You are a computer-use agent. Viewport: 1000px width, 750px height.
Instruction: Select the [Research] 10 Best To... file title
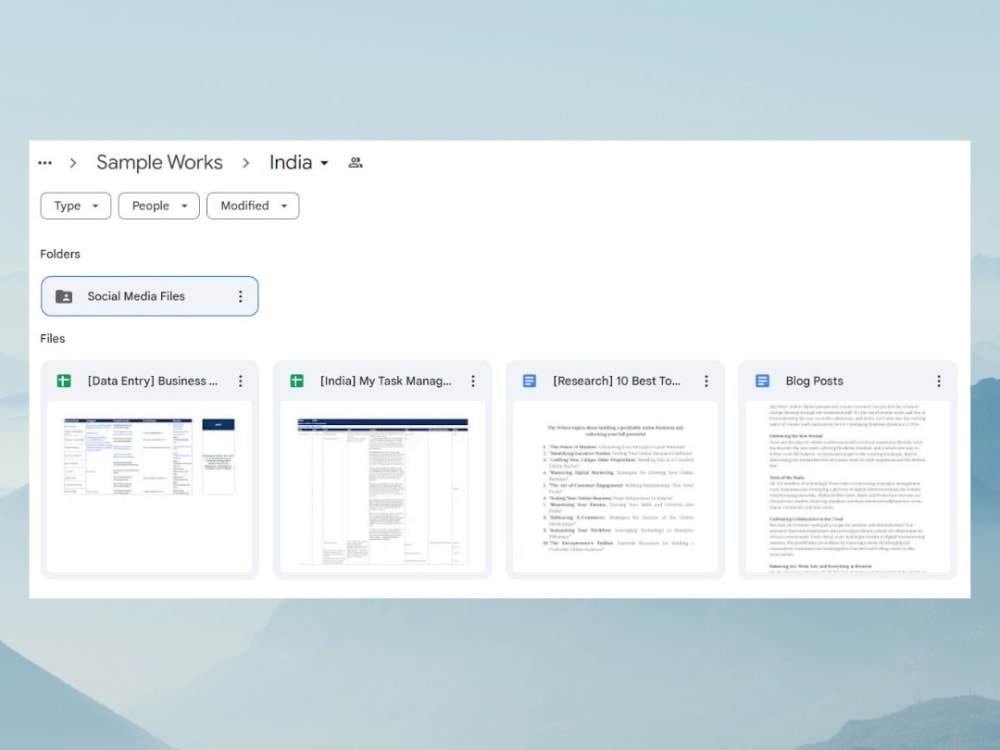coord(617,381)
